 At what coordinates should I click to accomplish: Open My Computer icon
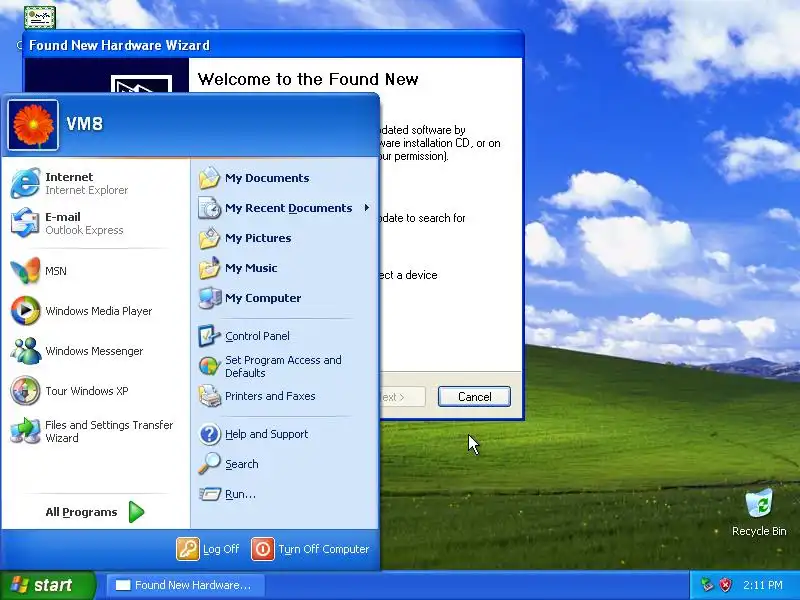(x=209, y=298)
